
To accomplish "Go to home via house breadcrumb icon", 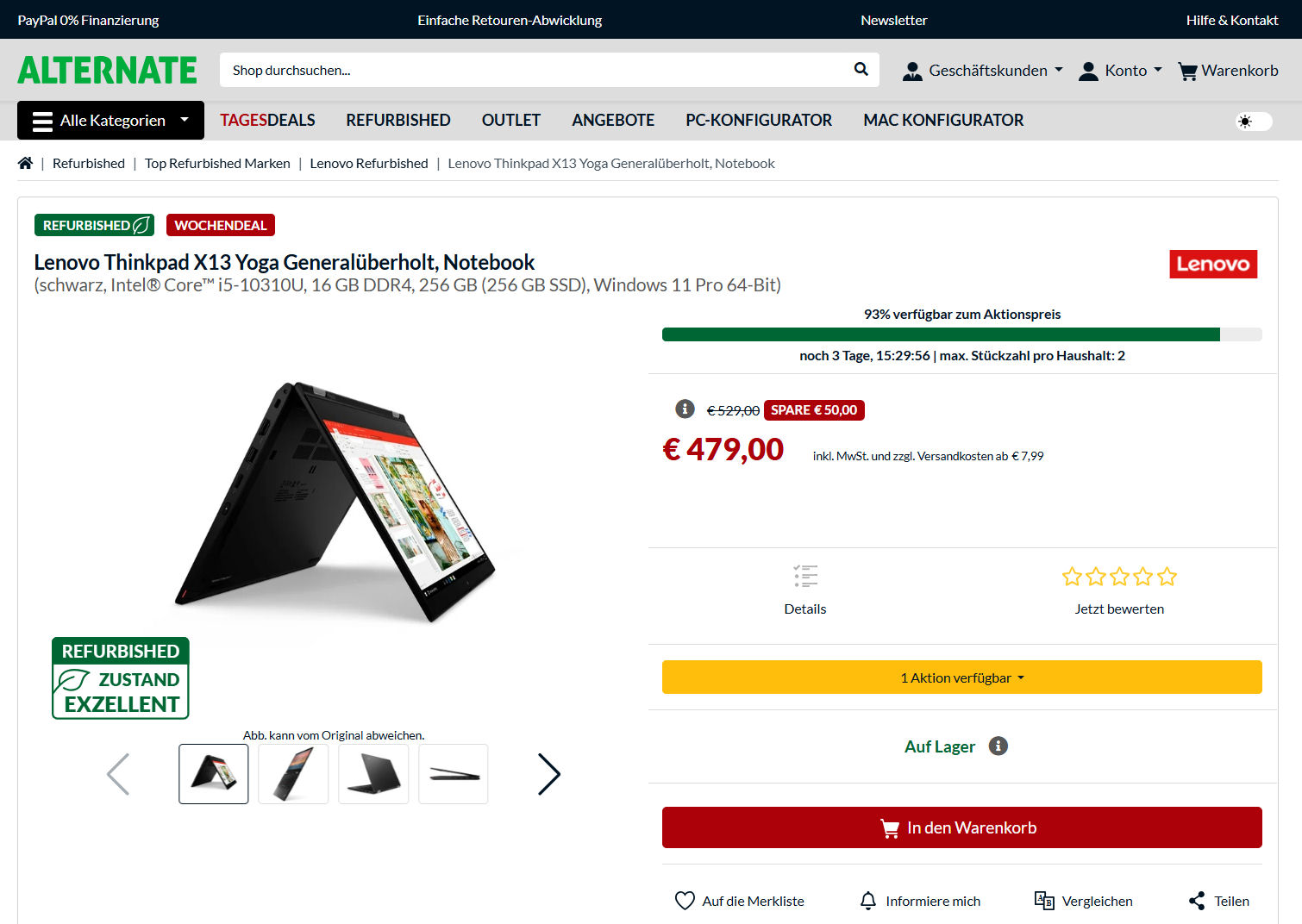I will tap(25, 163).
